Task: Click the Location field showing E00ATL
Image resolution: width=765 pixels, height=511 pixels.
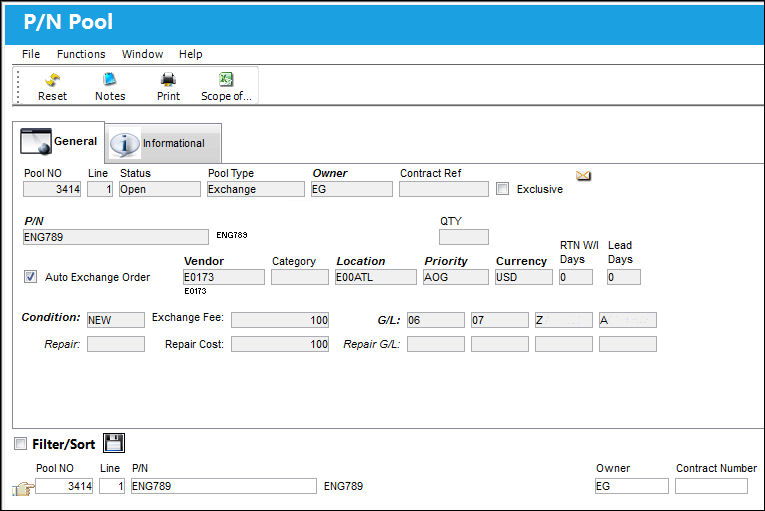Action: pos(376,277)
